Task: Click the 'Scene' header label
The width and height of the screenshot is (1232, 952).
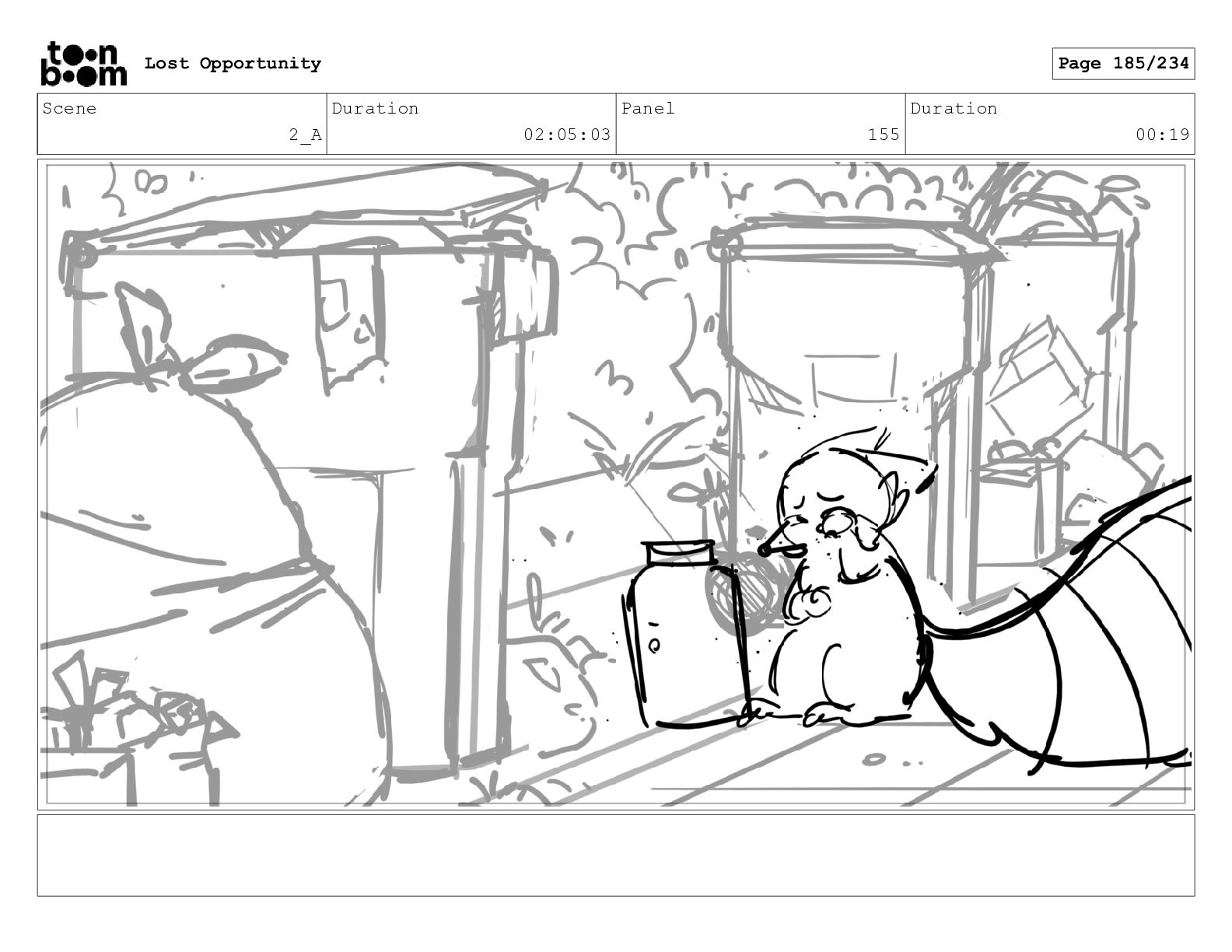Action: [x=69, y=108]
